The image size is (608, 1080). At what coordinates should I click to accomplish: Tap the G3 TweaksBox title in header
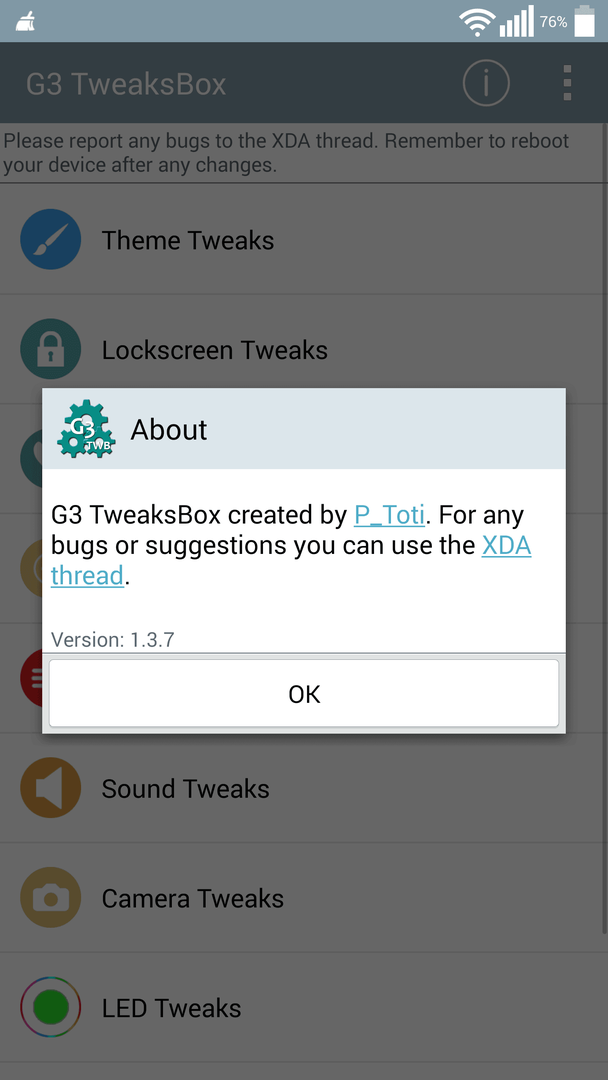pos(126,84)
